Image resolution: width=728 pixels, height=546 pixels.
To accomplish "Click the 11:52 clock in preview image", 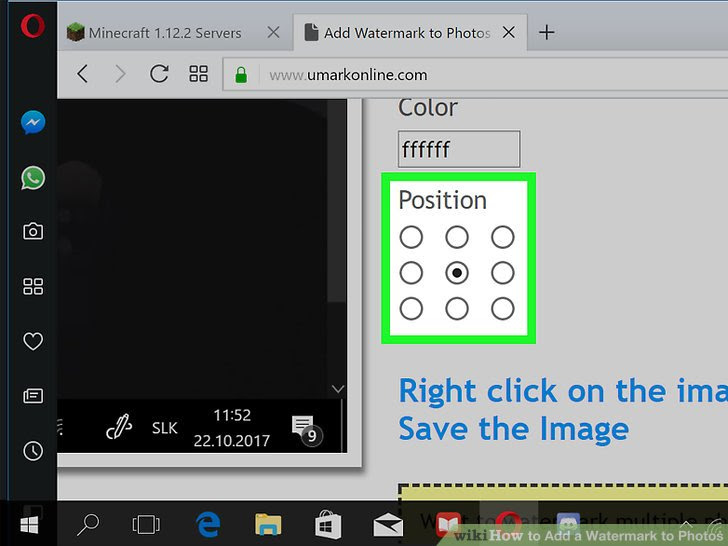I will tap(232, 415).
